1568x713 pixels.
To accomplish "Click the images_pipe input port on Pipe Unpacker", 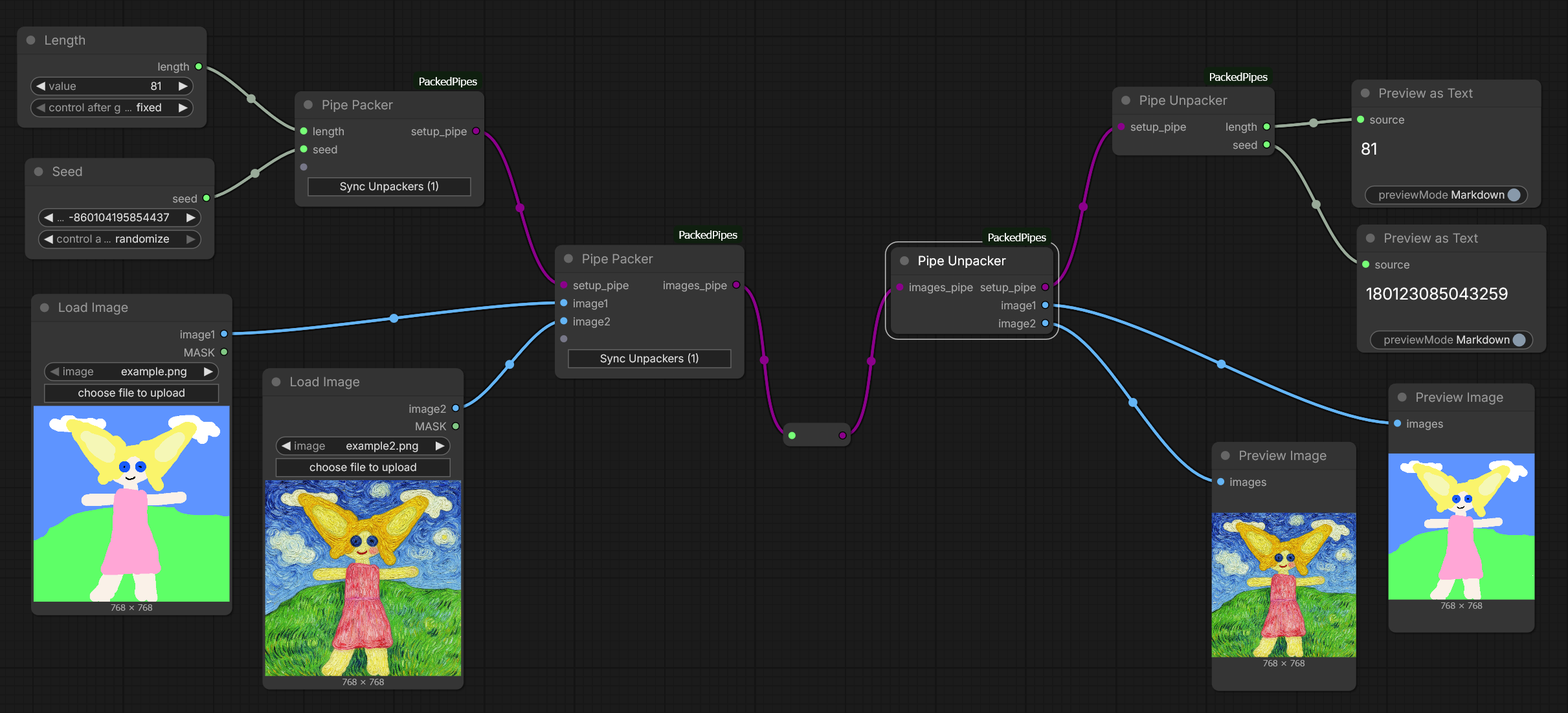I will (900, 287).
